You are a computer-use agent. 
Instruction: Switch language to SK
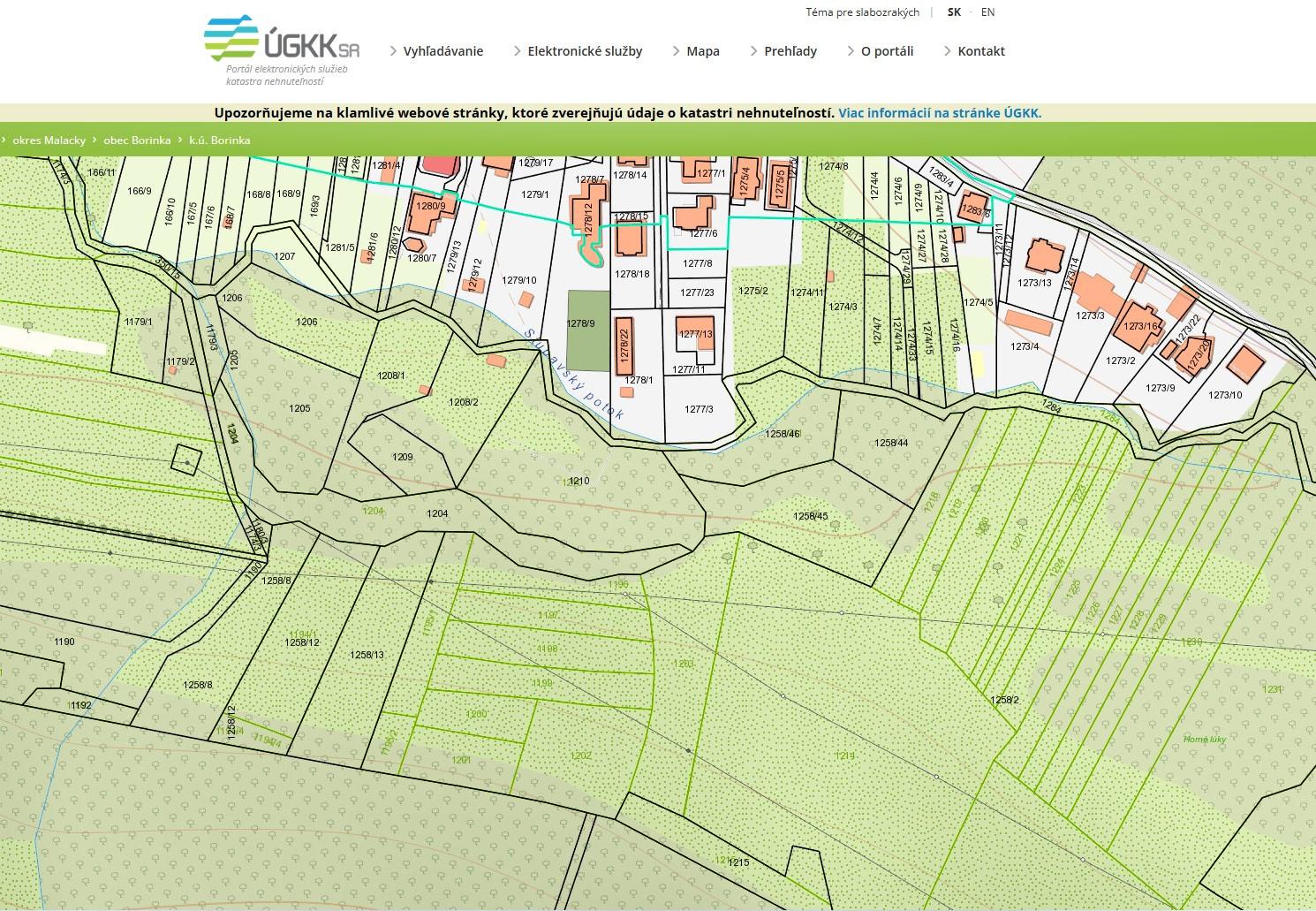954,12
